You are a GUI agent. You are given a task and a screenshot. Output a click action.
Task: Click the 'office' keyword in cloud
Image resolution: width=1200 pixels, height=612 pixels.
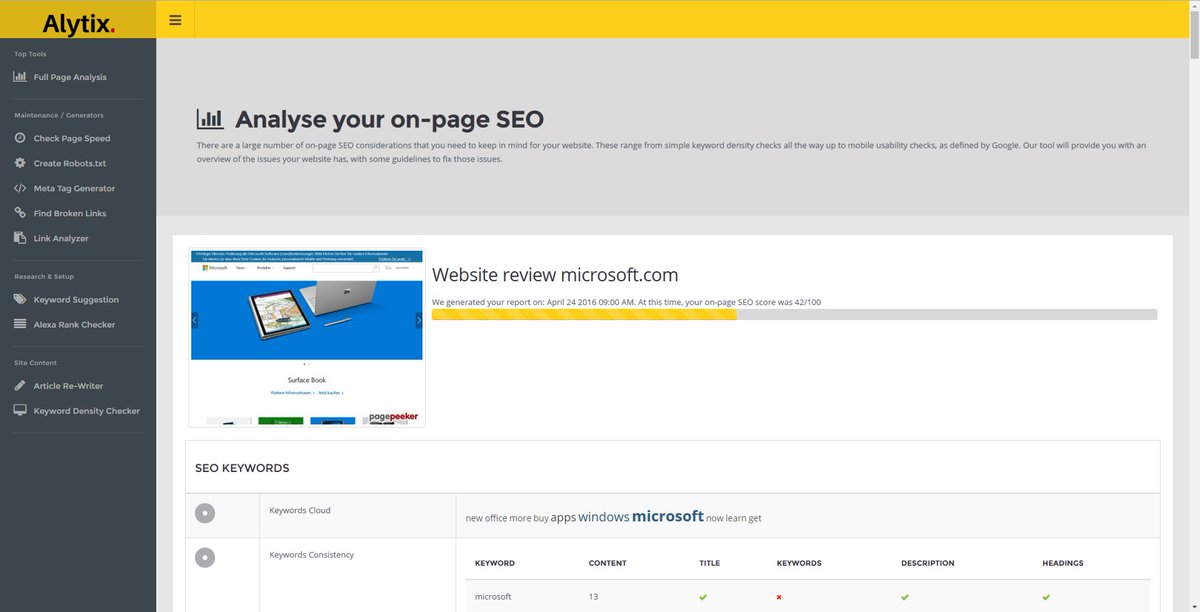click(x=495, y=518)
